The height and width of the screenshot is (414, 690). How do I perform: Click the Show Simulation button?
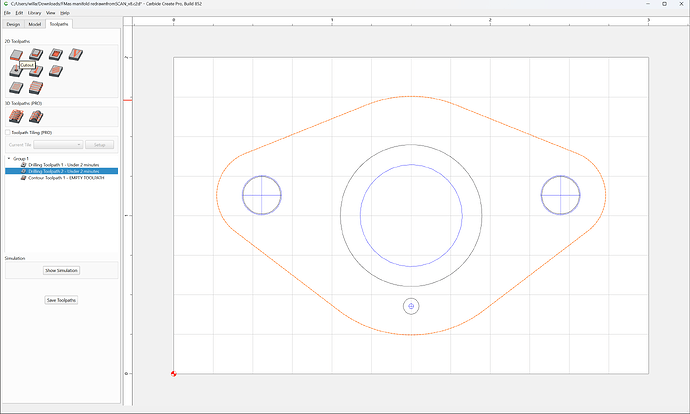pyautogui.click(x=62, y=271)
